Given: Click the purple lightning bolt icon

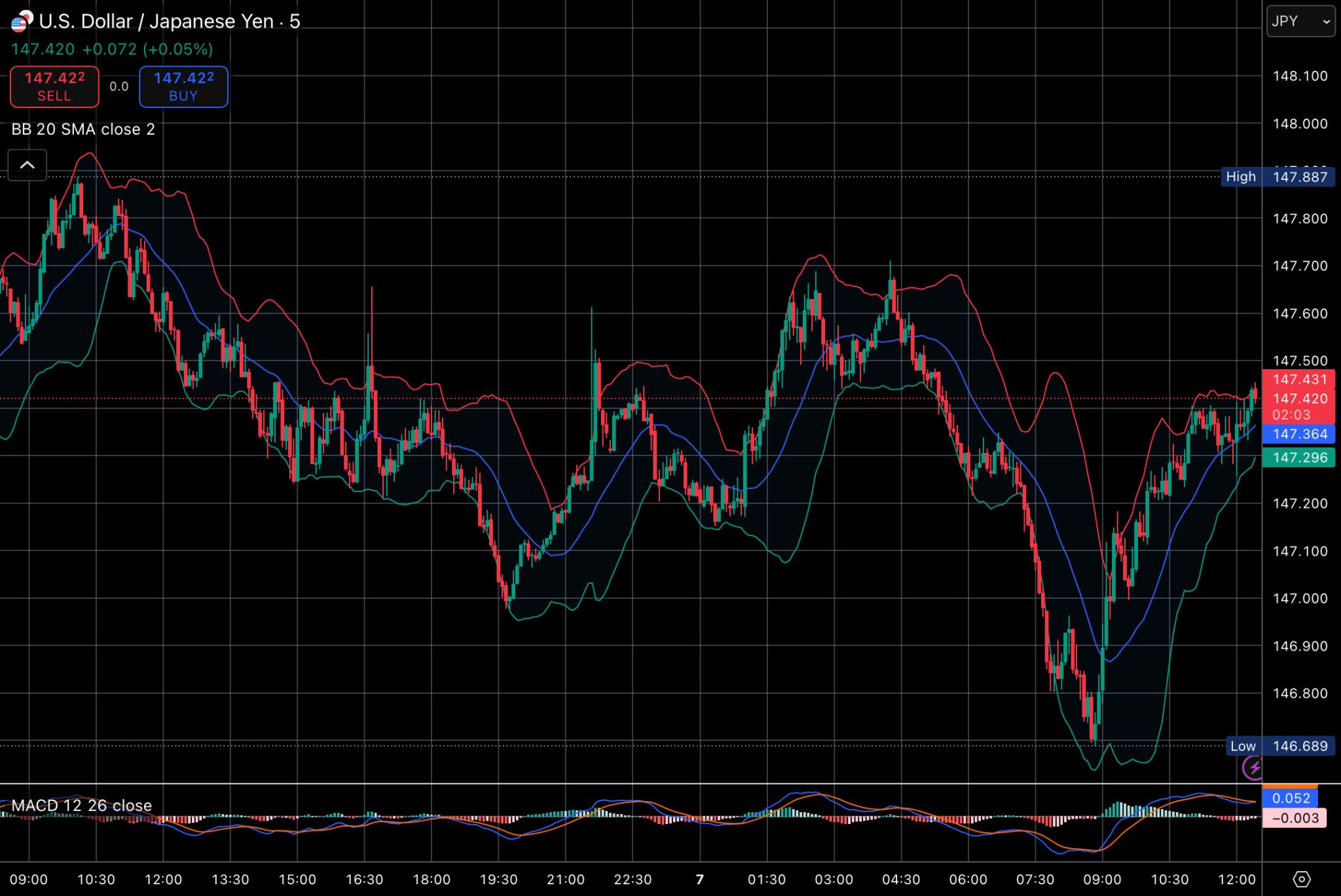Looking at the screenshot, I should click(1253, 767).
